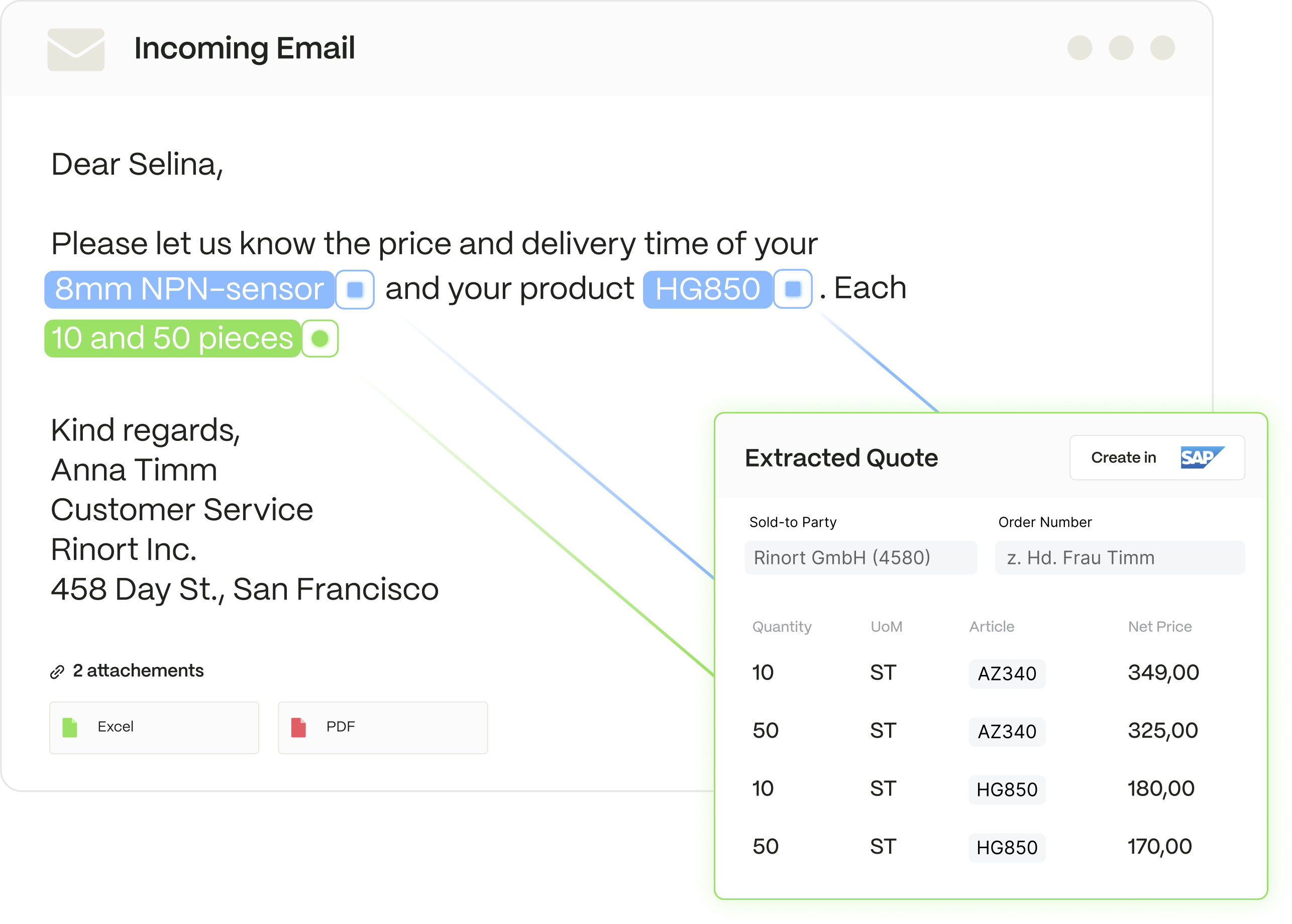
Task: Click the Sold-to Party field Rinort GmbH (4580)
Action: [x=860, y=557]
